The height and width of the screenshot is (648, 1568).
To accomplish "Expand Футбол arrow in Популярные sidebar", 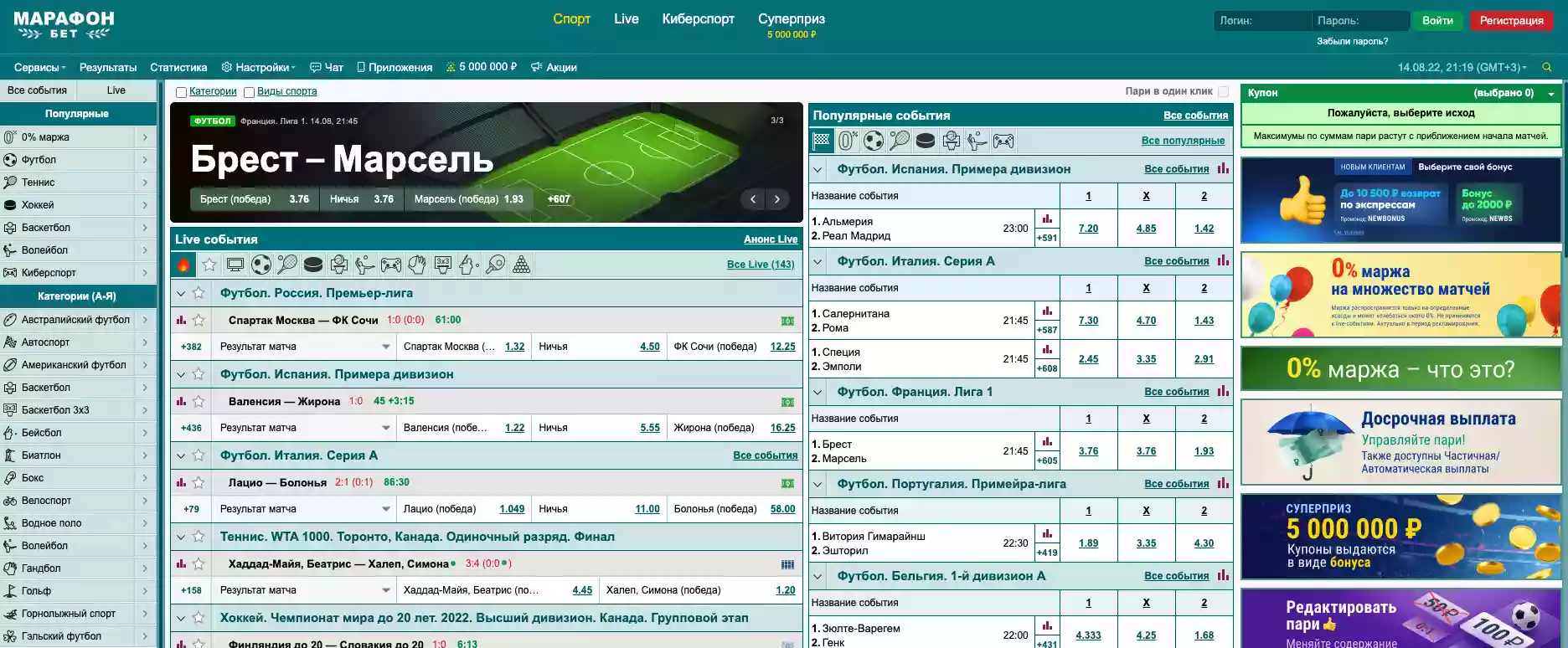I will 145,160.
